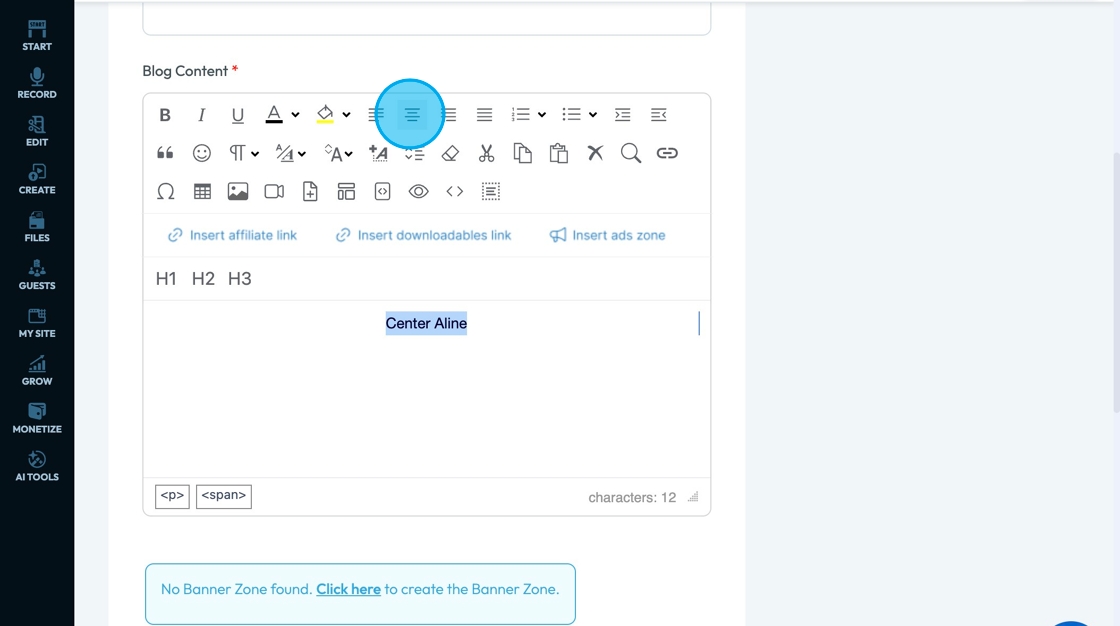Paste from the clipboard
Image resolution: width=1120 pixels, height=626 pixels.
559,153
